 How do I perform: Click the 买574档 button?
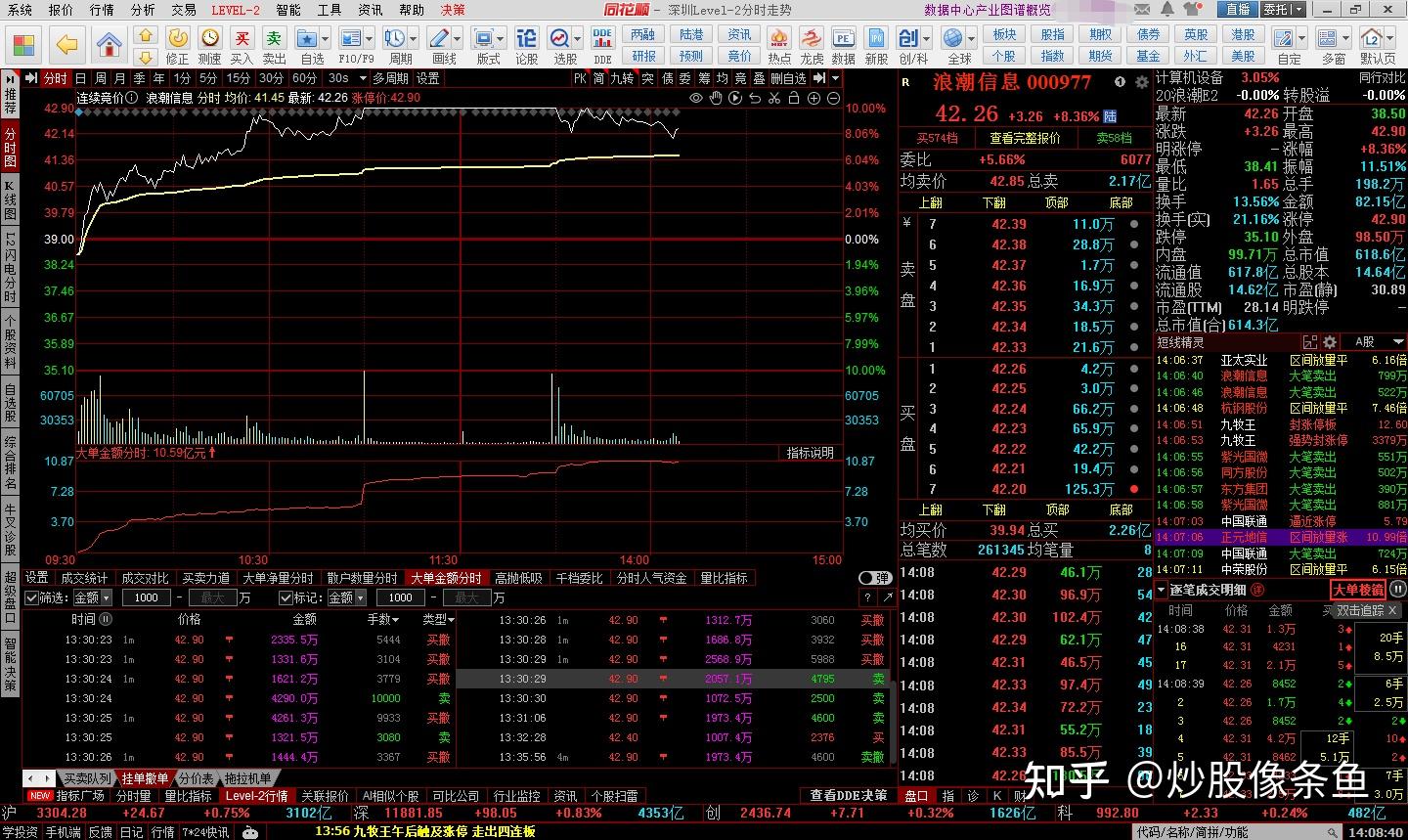937,138
